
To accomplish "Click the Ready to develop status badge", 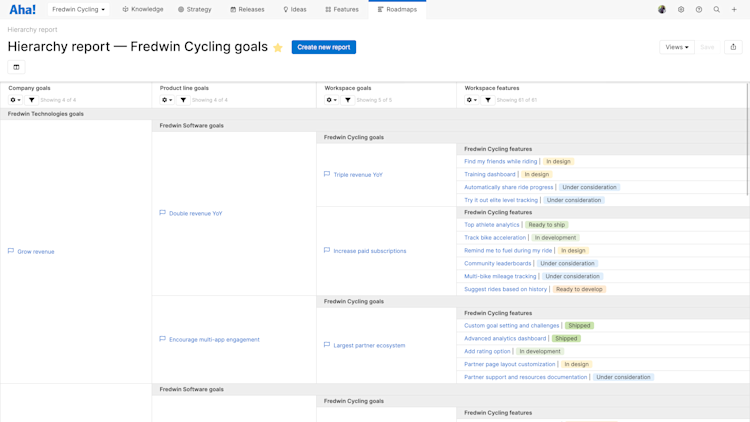I will [579, 289].
